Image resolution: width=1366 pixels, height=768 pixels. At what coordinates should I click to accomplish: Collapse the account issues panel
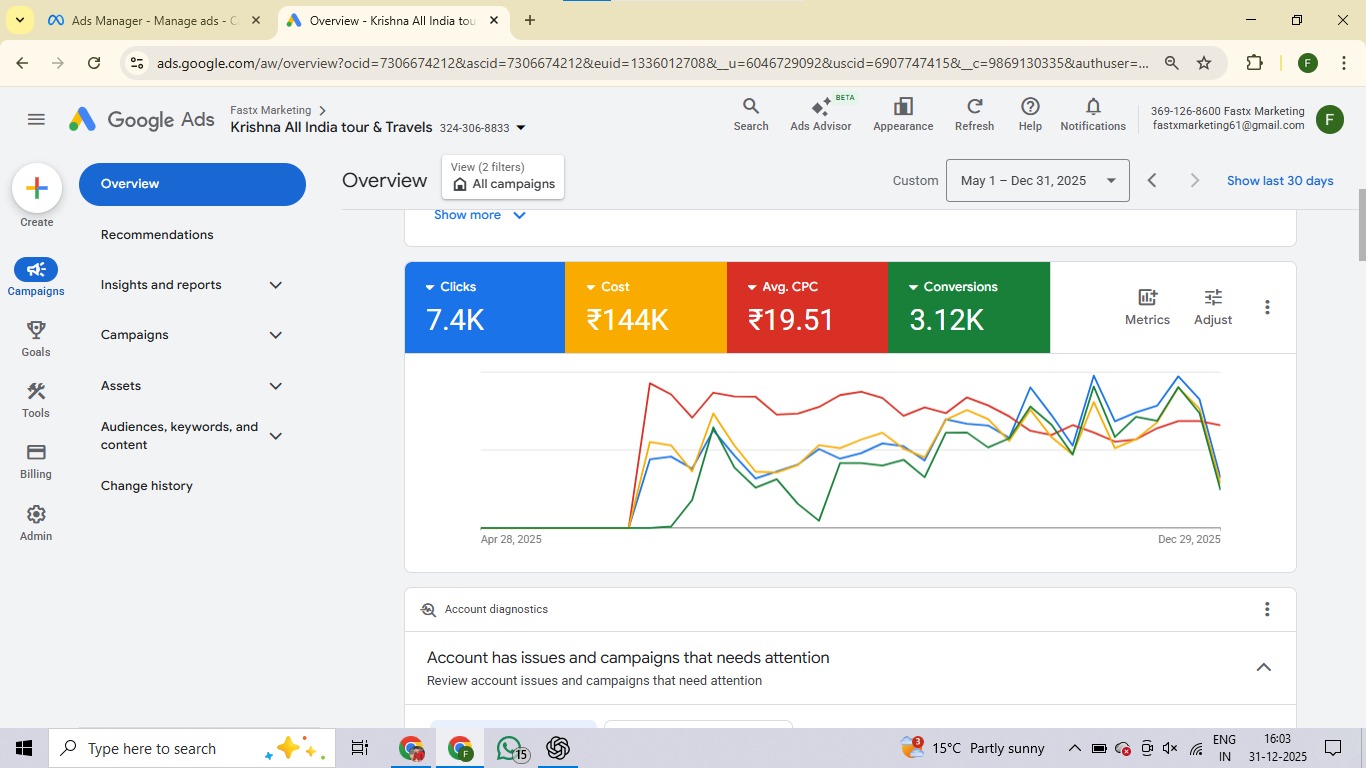(x=1263, y=667)
